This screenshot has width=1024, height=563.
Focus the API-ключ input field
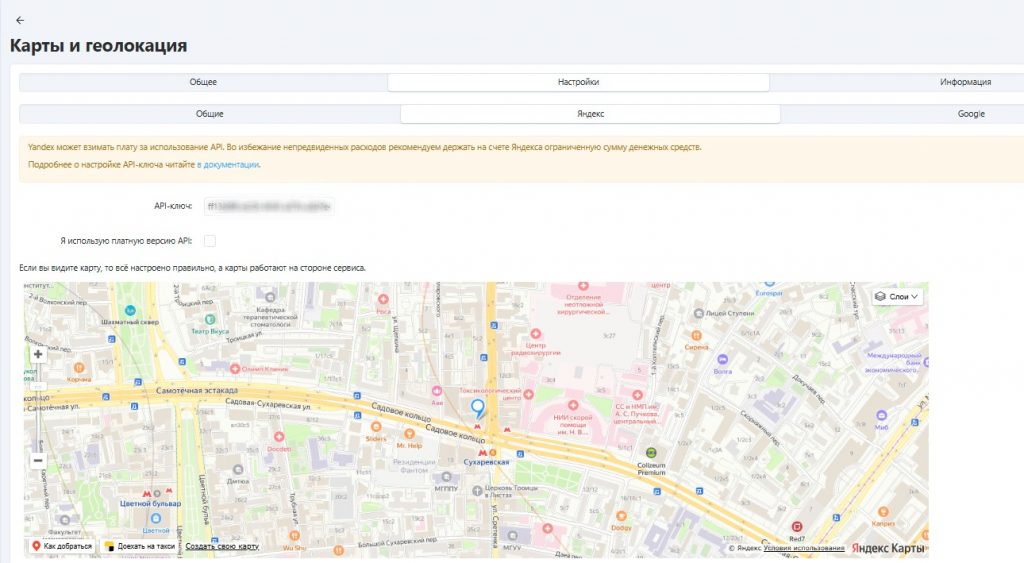tap(269, 206)
